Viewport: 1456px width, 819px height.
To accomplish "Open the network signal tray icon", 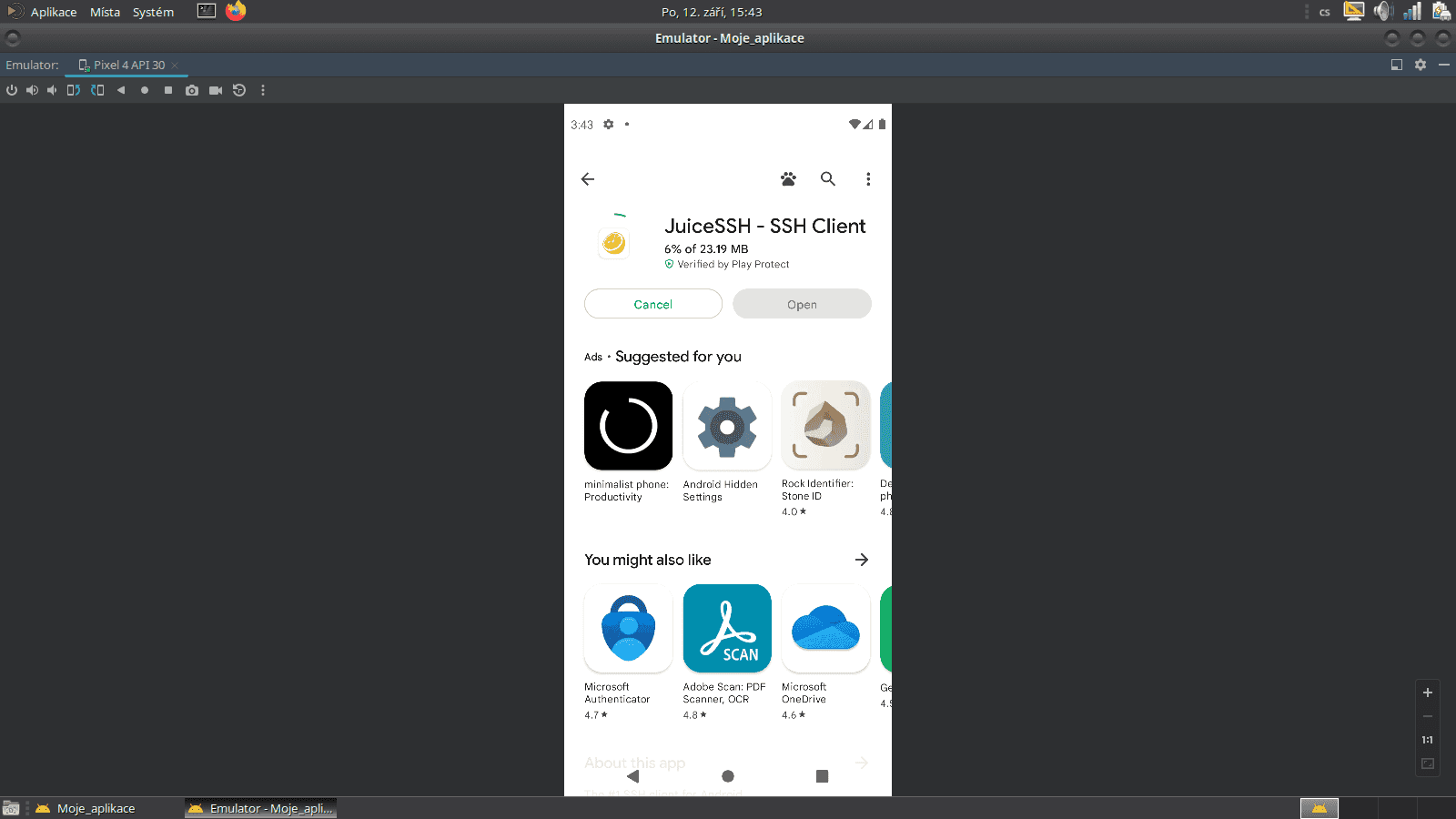I will (x=1412, y=11).
